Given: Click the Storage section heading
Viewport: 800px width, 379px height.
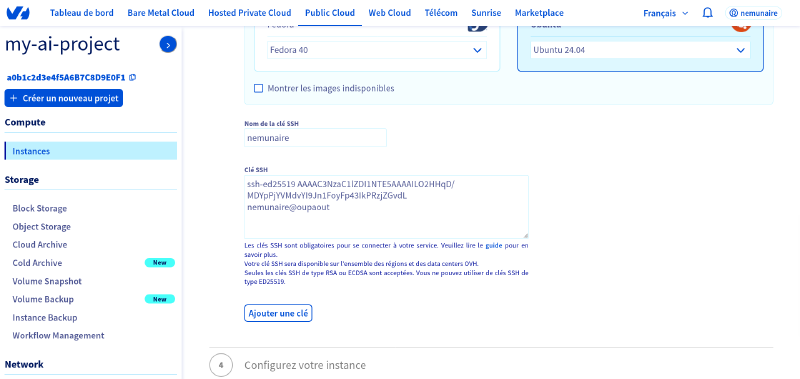Looking at the screenshot, I should [22, 180].
